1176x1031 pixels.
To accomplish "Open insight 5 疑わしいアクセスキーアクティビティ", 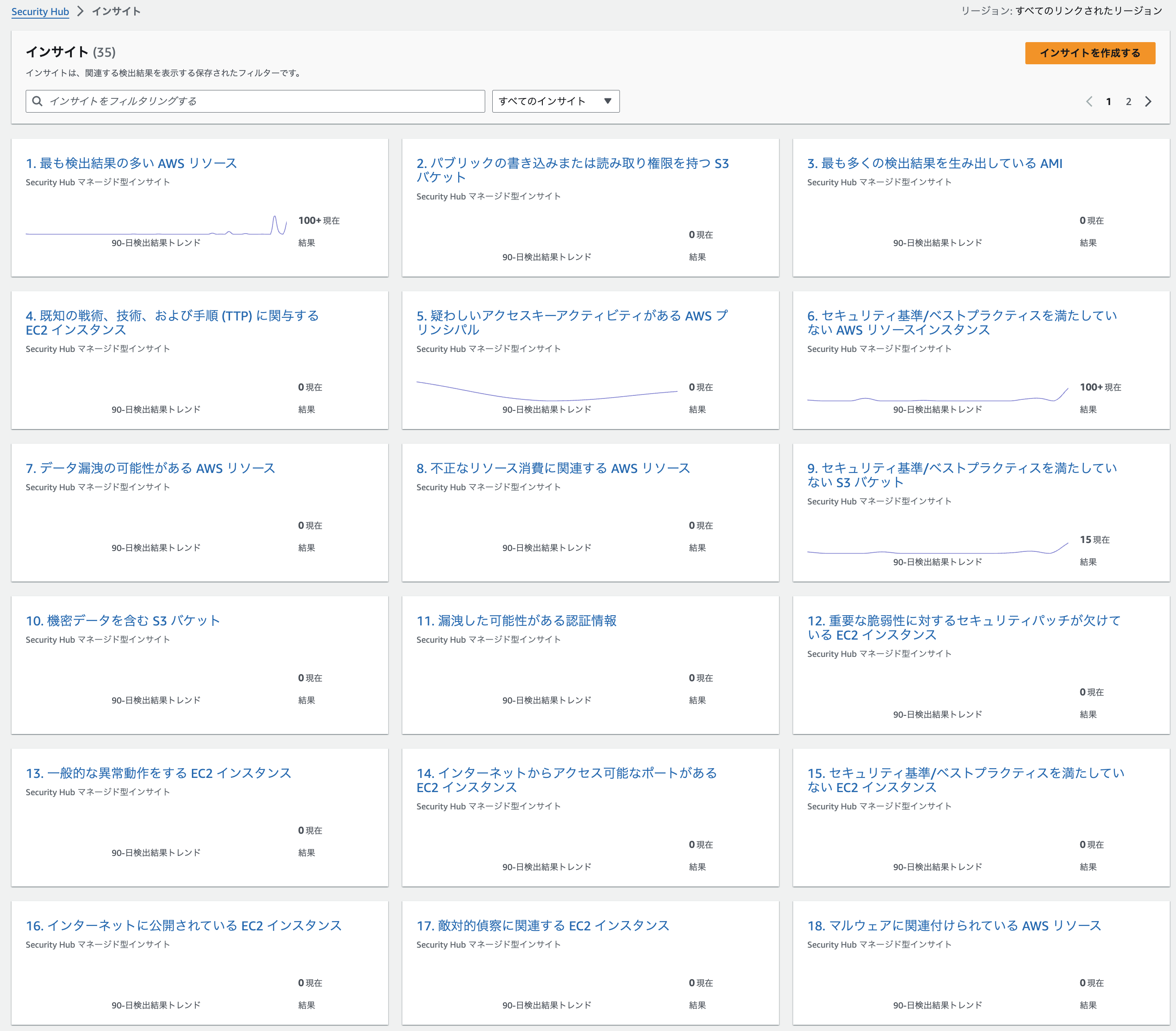I will click(x=572, y=323).
